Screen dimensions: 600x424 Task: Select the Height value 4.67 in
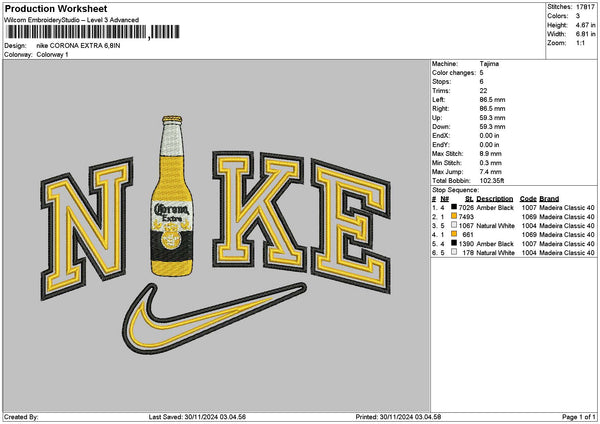tap(585, 25)
